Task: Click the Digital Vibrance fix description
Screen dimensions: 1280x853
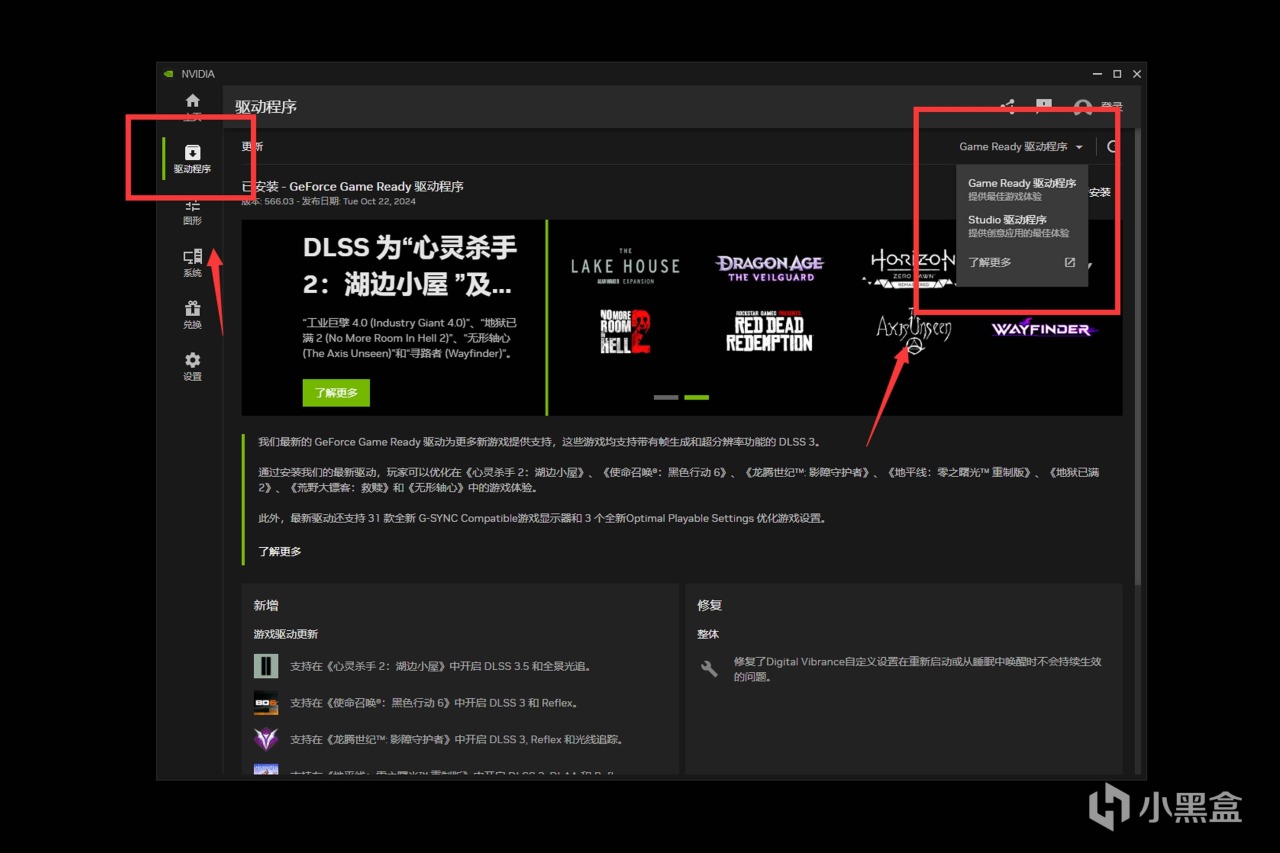Action: (x=917, y=669)
